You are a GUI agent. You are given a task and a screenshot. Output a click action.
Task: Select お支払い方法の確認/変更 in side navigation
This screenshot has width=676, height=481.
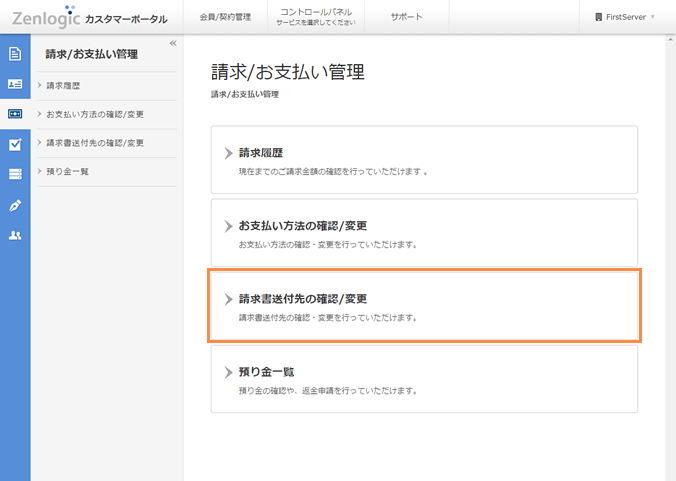coord(94,114)
